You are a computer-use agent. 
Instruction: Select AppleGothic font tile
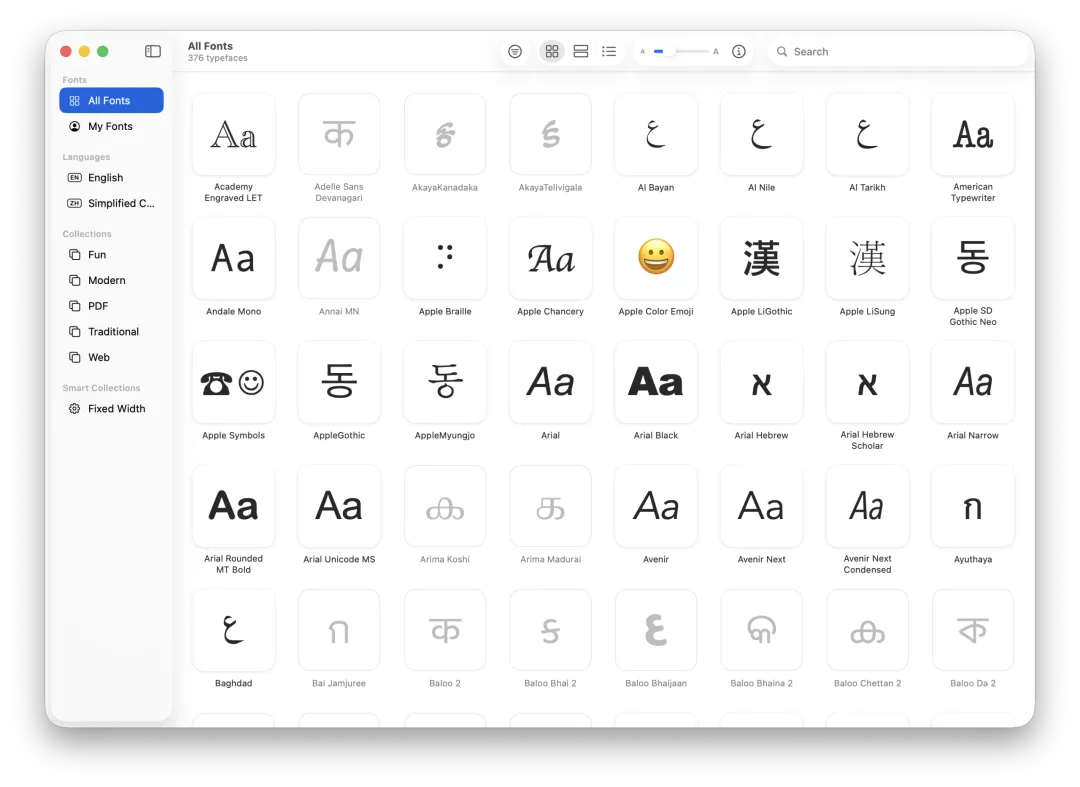click(x=339, y=383)
